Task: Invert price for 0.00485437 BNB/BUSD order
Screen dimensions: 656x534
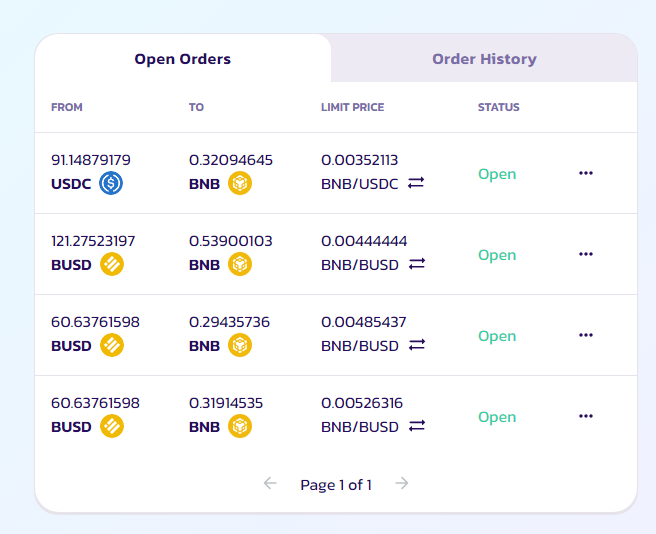Action: click(417, 345)
